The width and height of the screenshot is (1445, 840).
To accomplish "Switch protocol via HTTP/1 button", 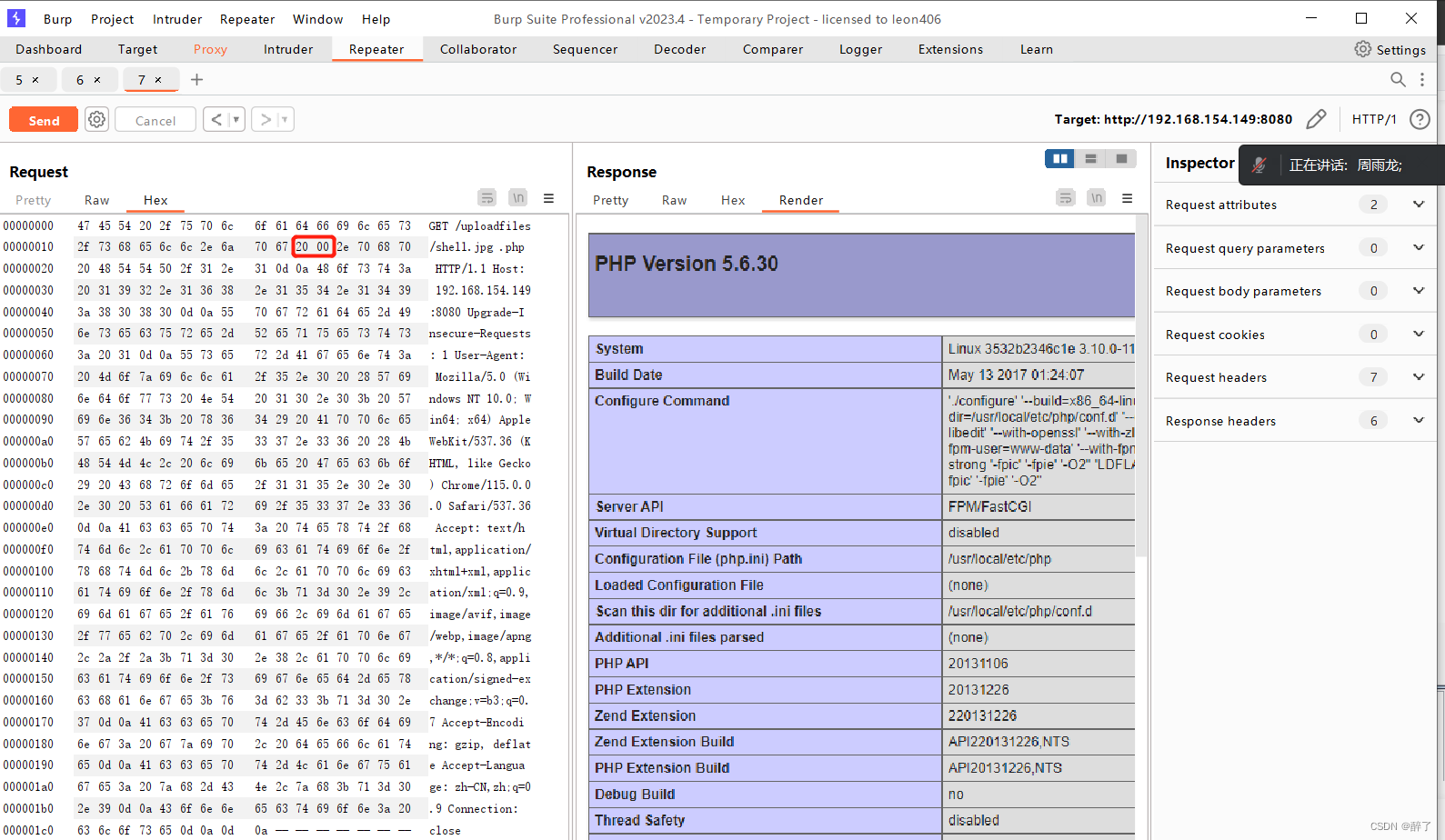I will [x=1374, y=119].
